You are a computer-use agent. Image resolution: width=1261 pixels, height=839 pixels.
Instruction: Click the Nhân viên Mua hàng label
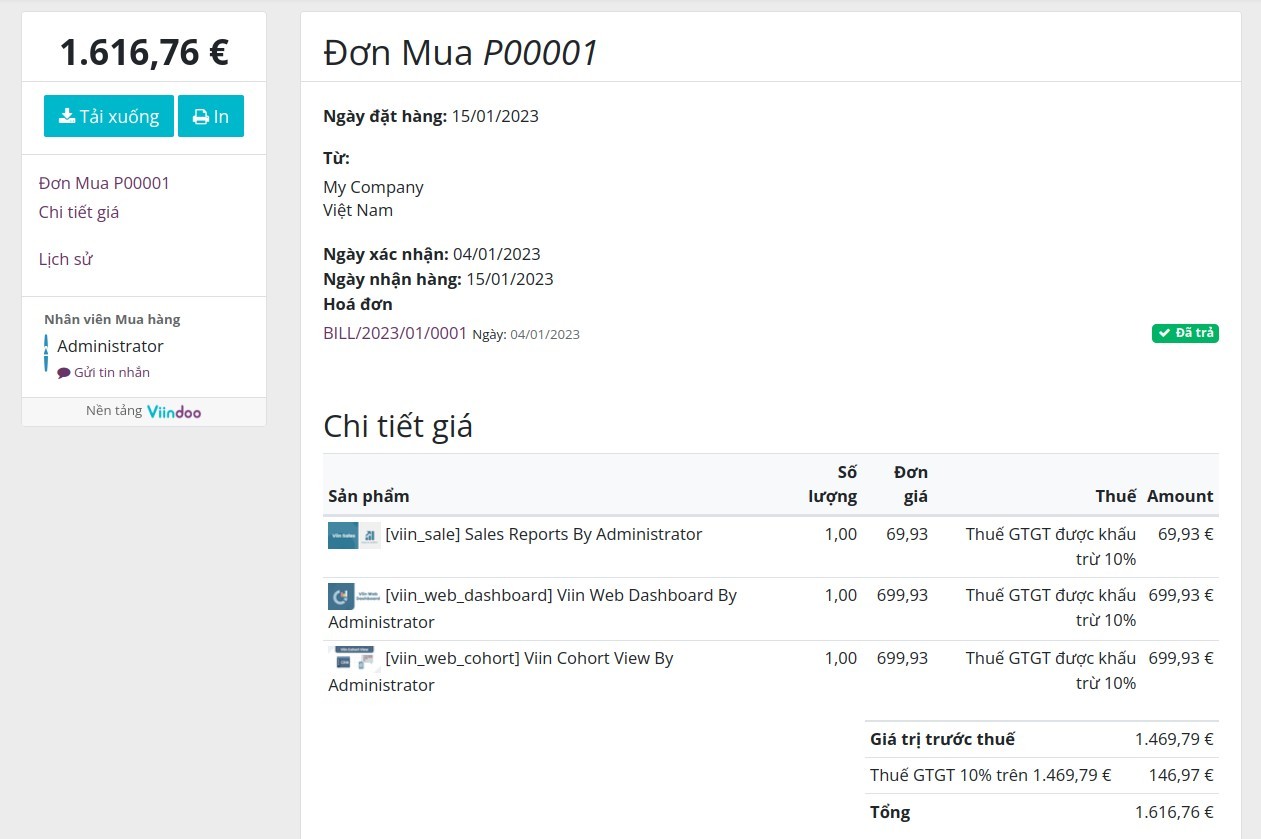(x=112, y=320)
